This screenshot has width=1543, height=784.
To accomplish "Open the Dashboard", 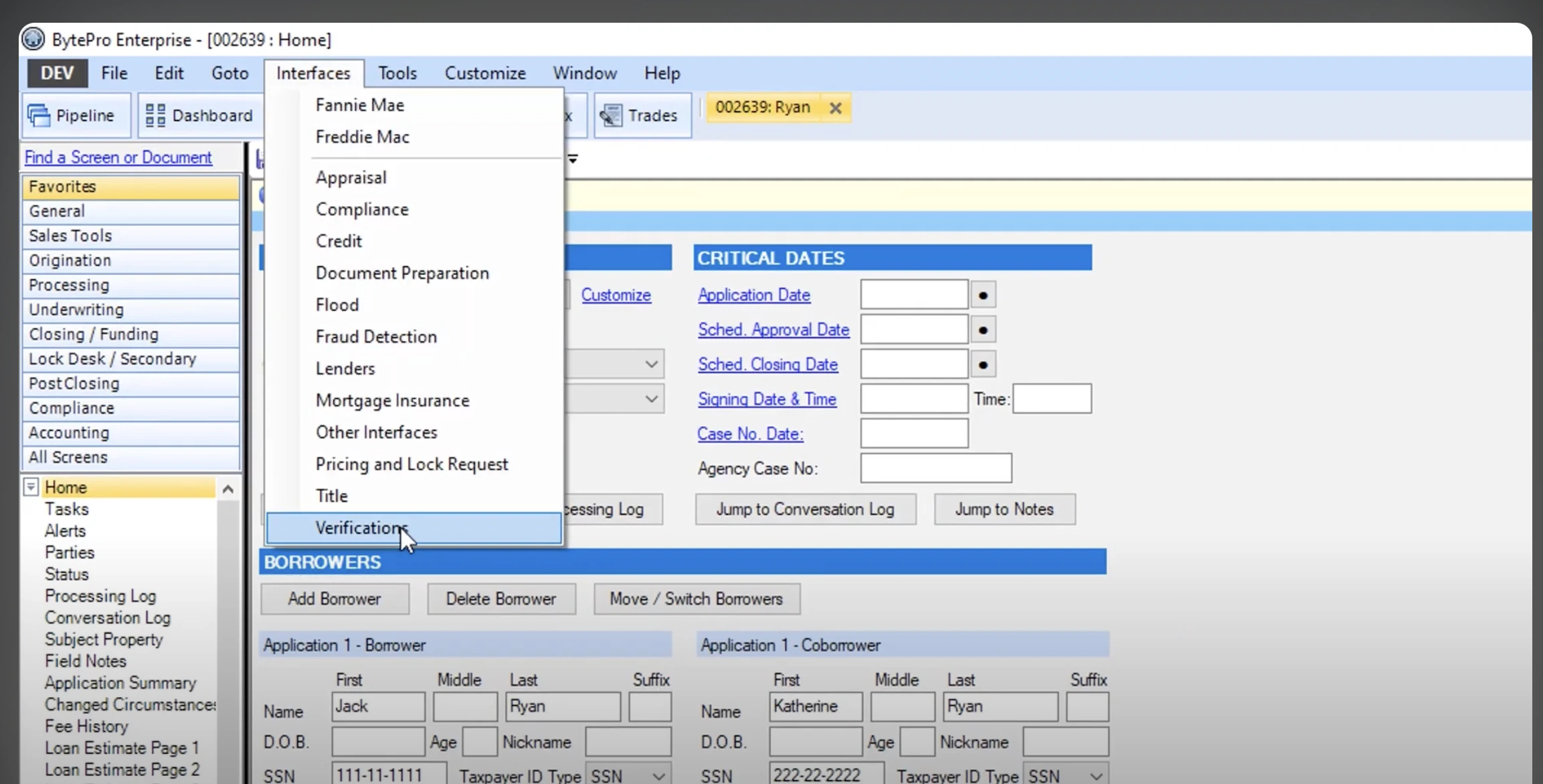I will (x=199, y=114).
